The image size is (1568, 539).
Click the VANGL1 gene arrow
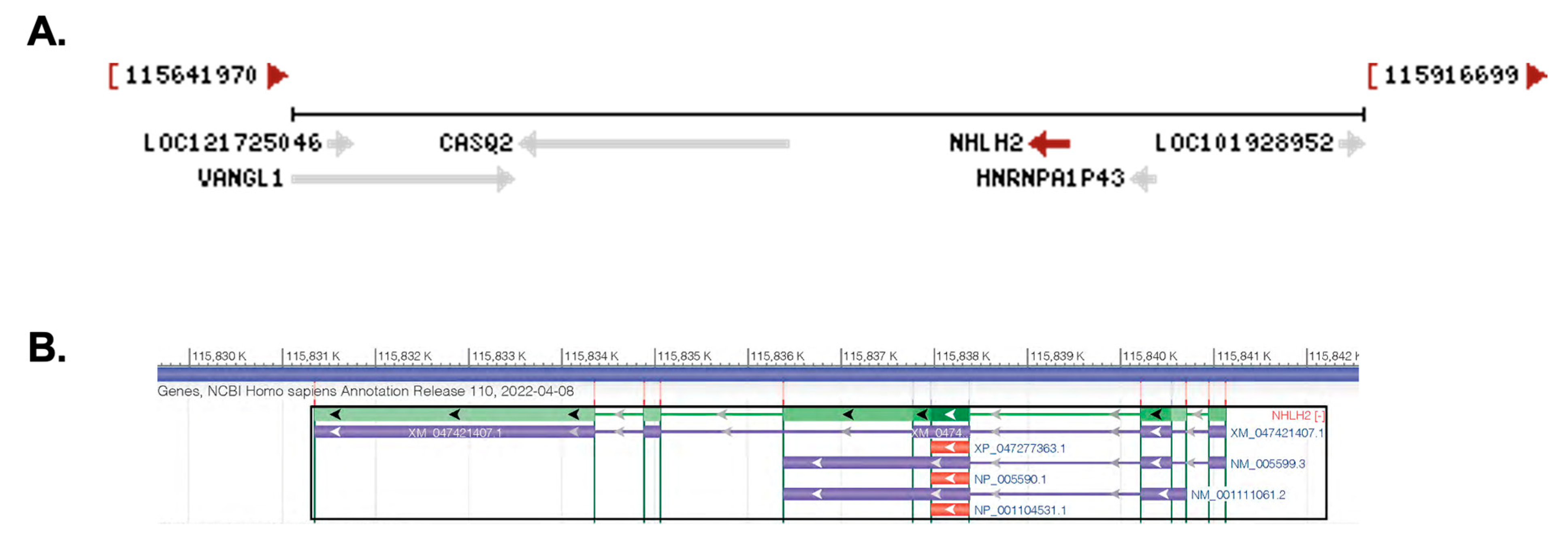403,179
